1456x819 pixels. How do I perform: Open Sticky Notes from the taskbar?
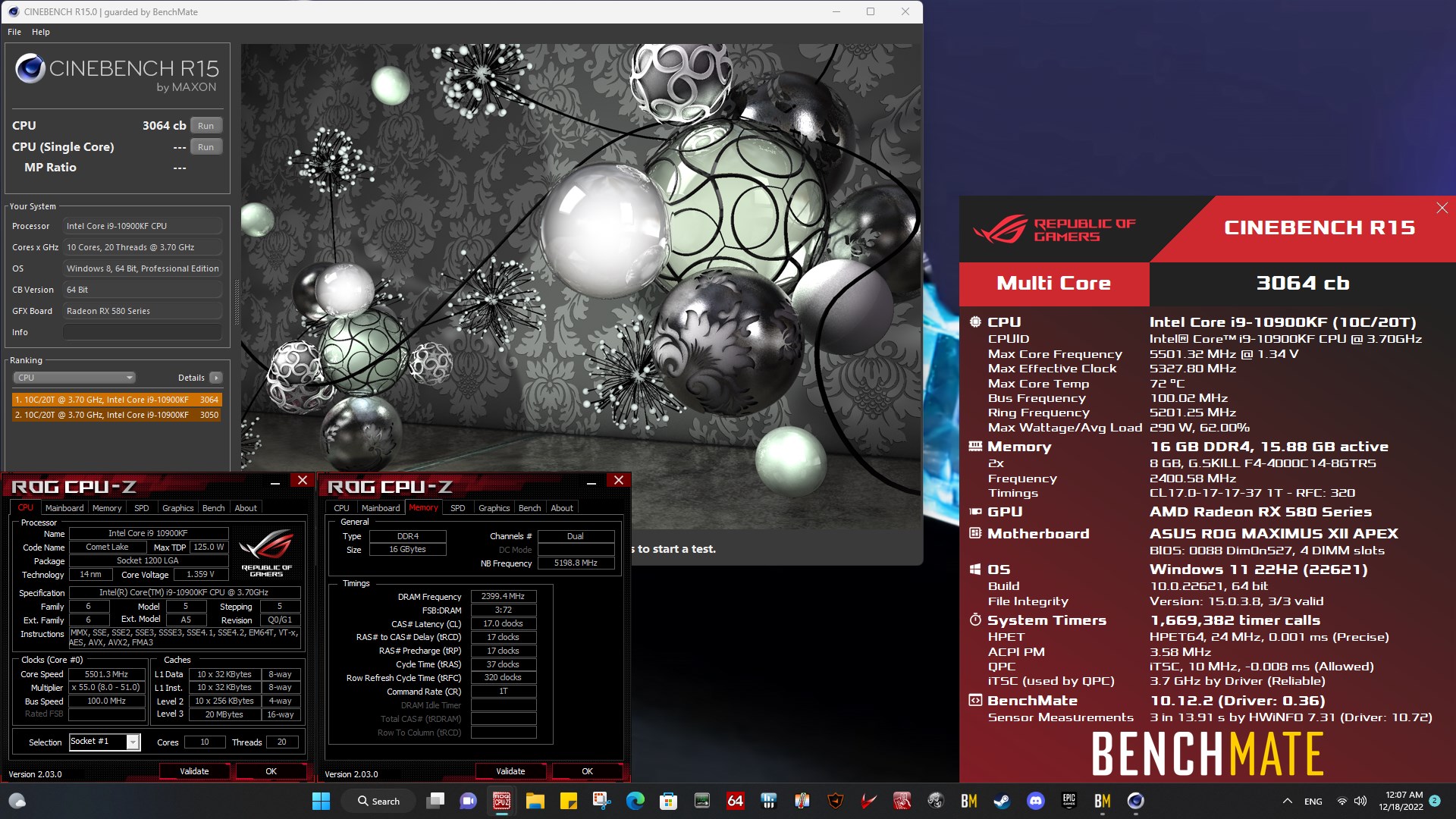coord(569,801)
